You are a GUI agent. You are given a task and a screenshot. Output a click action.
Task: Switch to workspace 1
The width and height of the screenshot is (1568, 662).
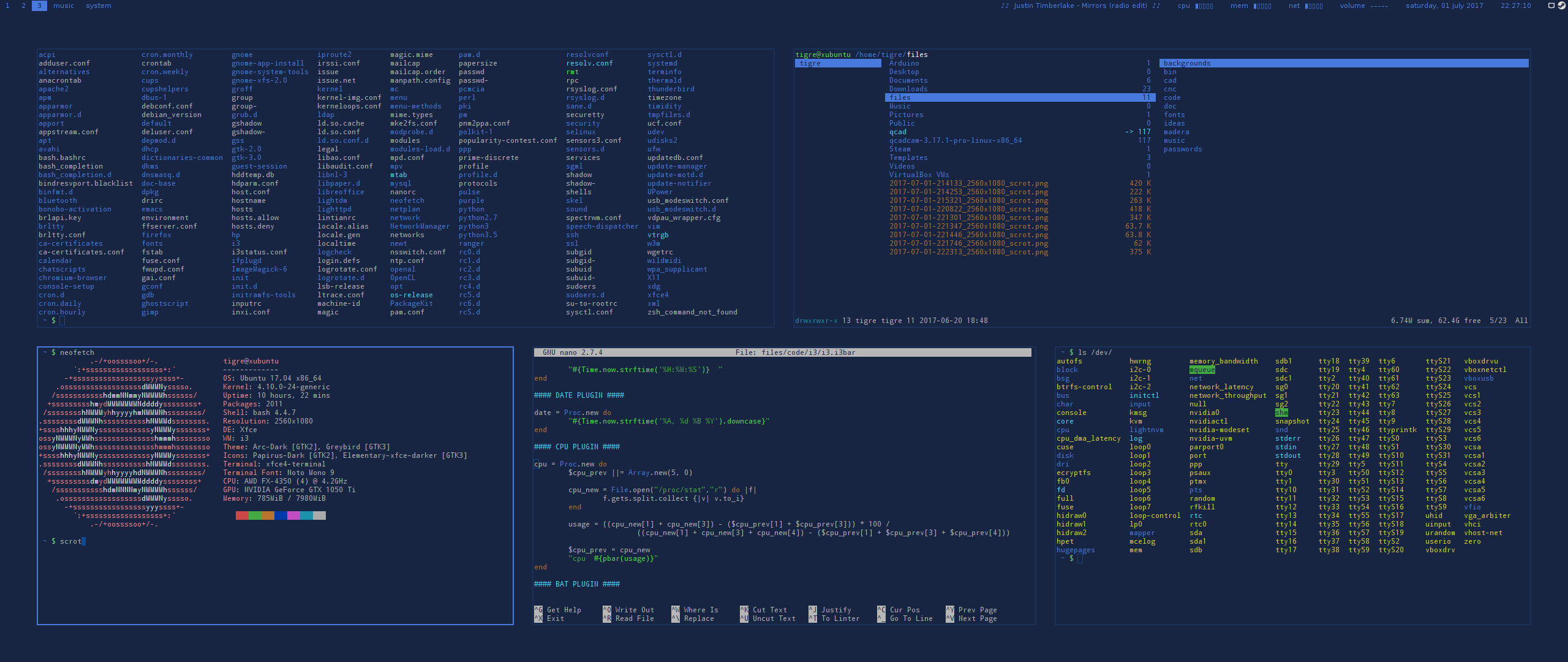coord(7,6)
